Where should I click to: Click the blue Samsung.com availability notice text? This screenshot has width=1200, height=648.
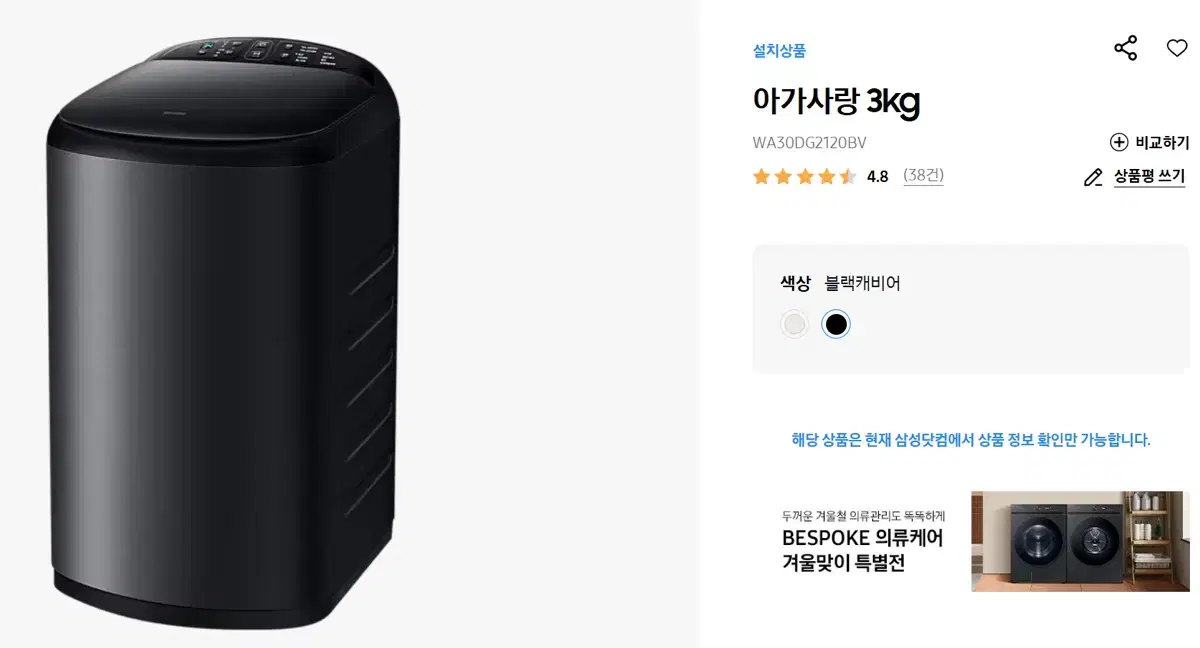pyautogui.click(x=971, y=440)
